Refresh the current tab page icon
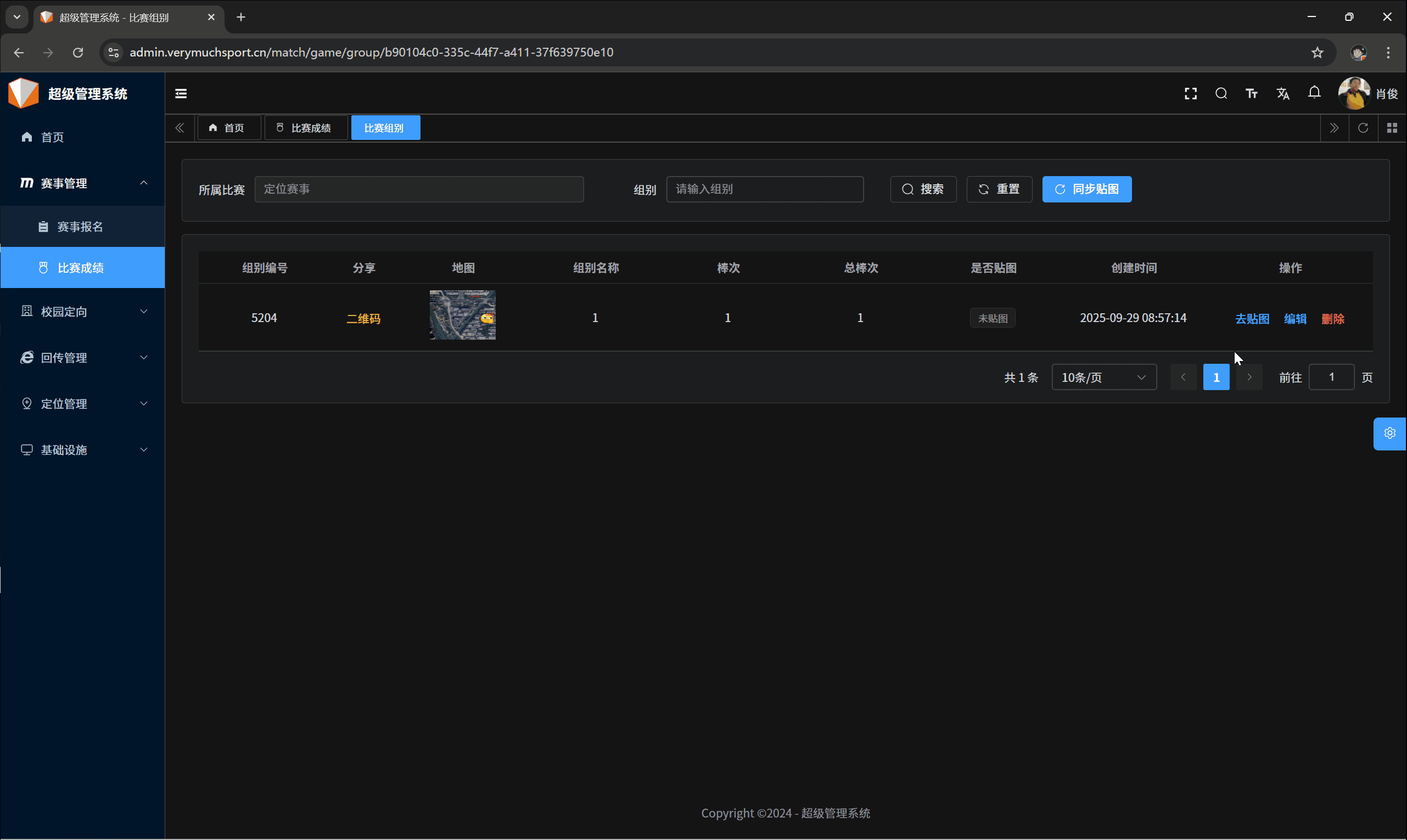Screen dimensions: 1407x840 1363,128
